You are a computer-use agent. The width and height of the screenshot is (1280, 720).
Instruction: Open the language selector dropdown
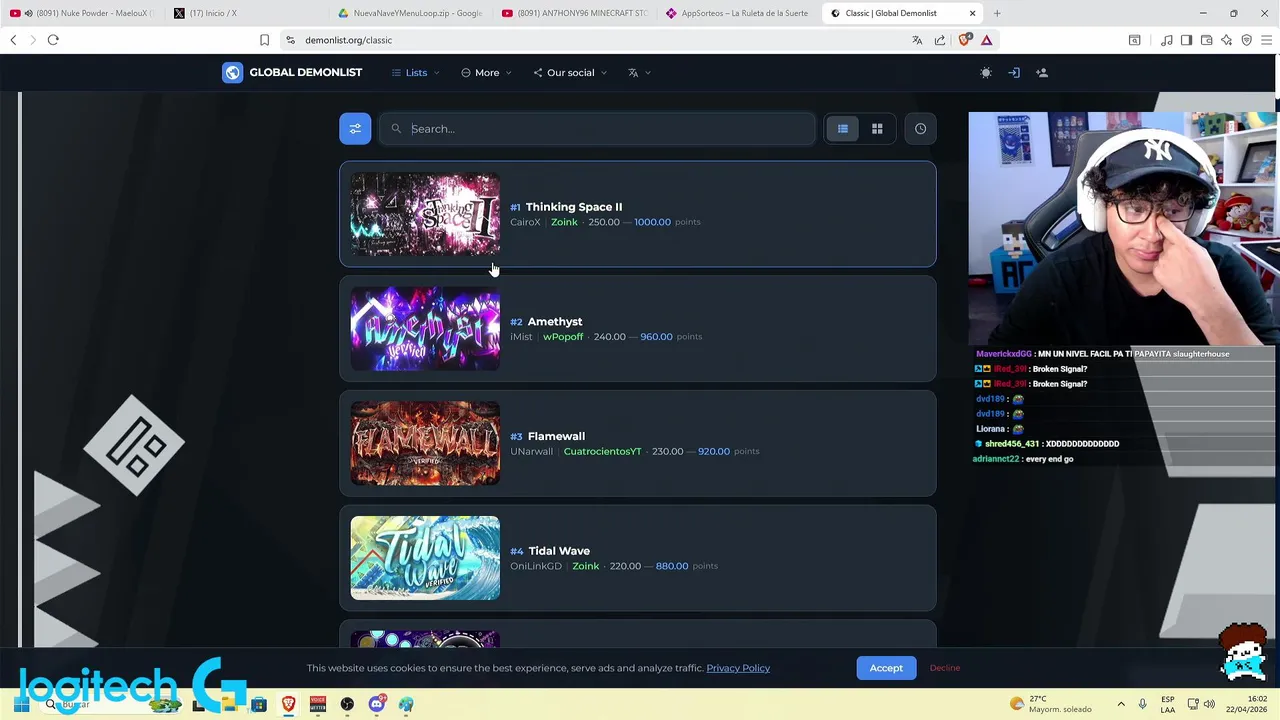[x=639, y=73]
